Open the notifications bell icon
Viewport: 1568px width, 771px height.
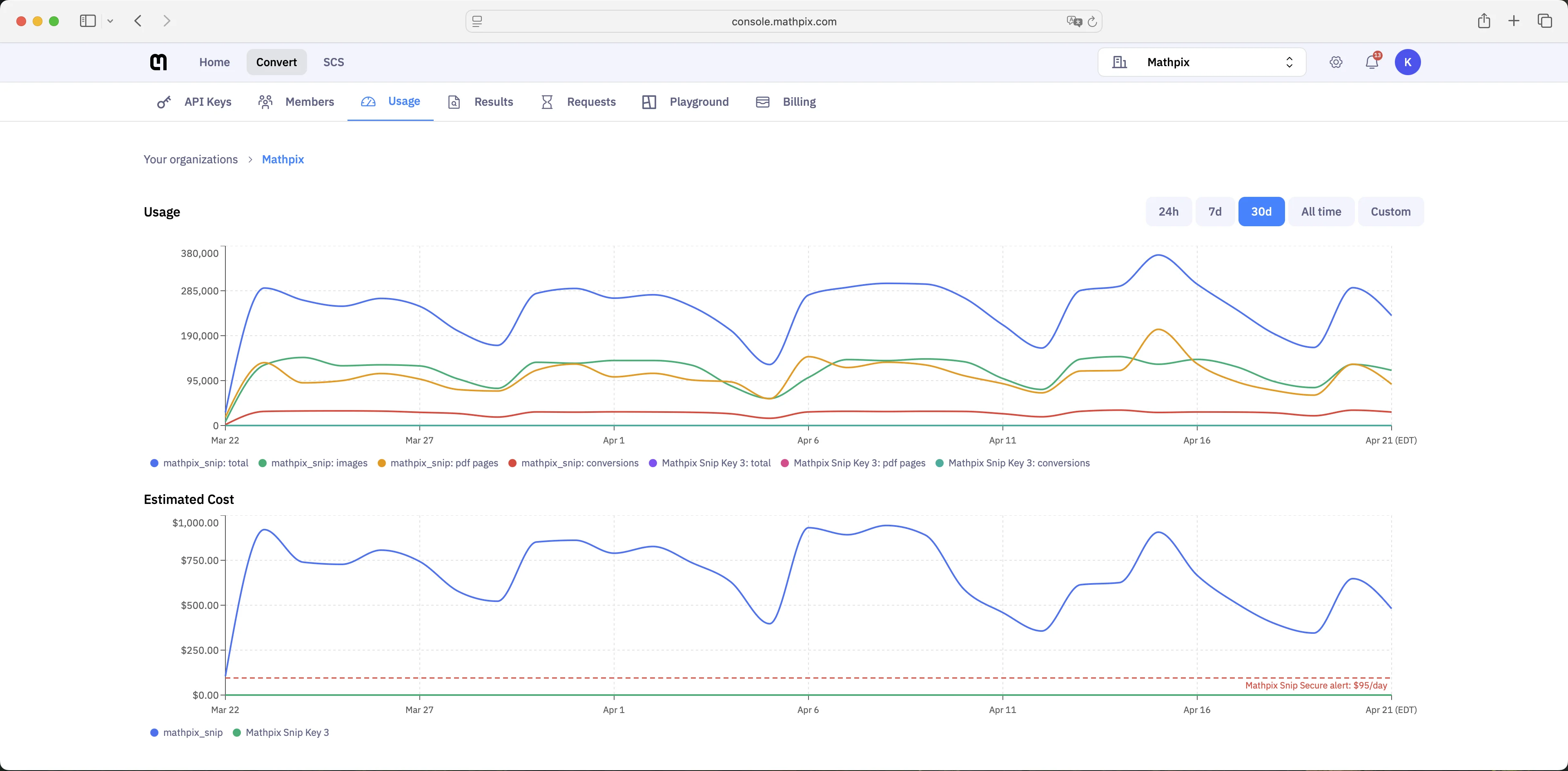(1372, 62)
